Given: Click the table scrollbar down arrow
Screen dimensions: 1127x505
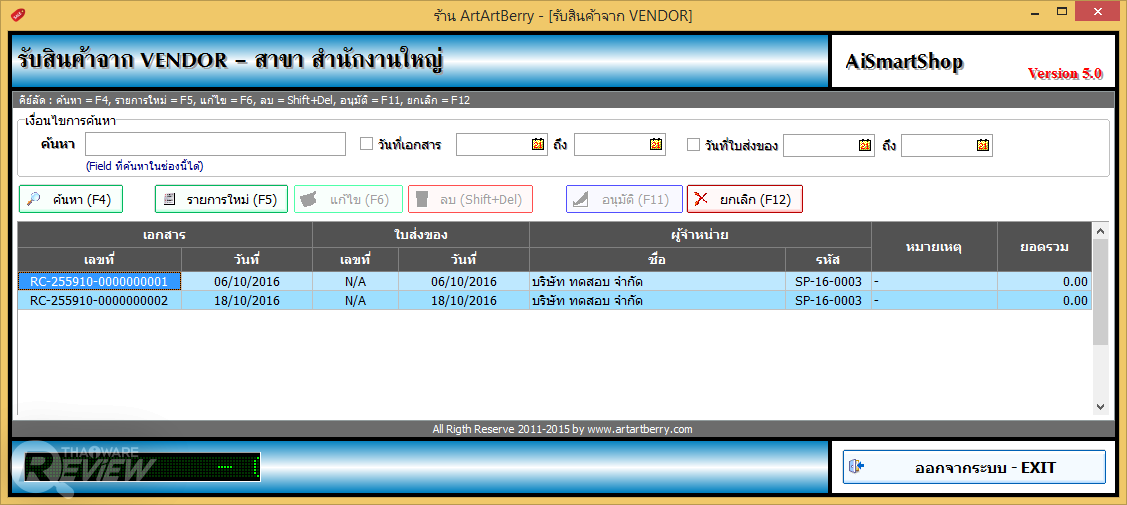Looking at the screenshot, I should [1100, 407].
